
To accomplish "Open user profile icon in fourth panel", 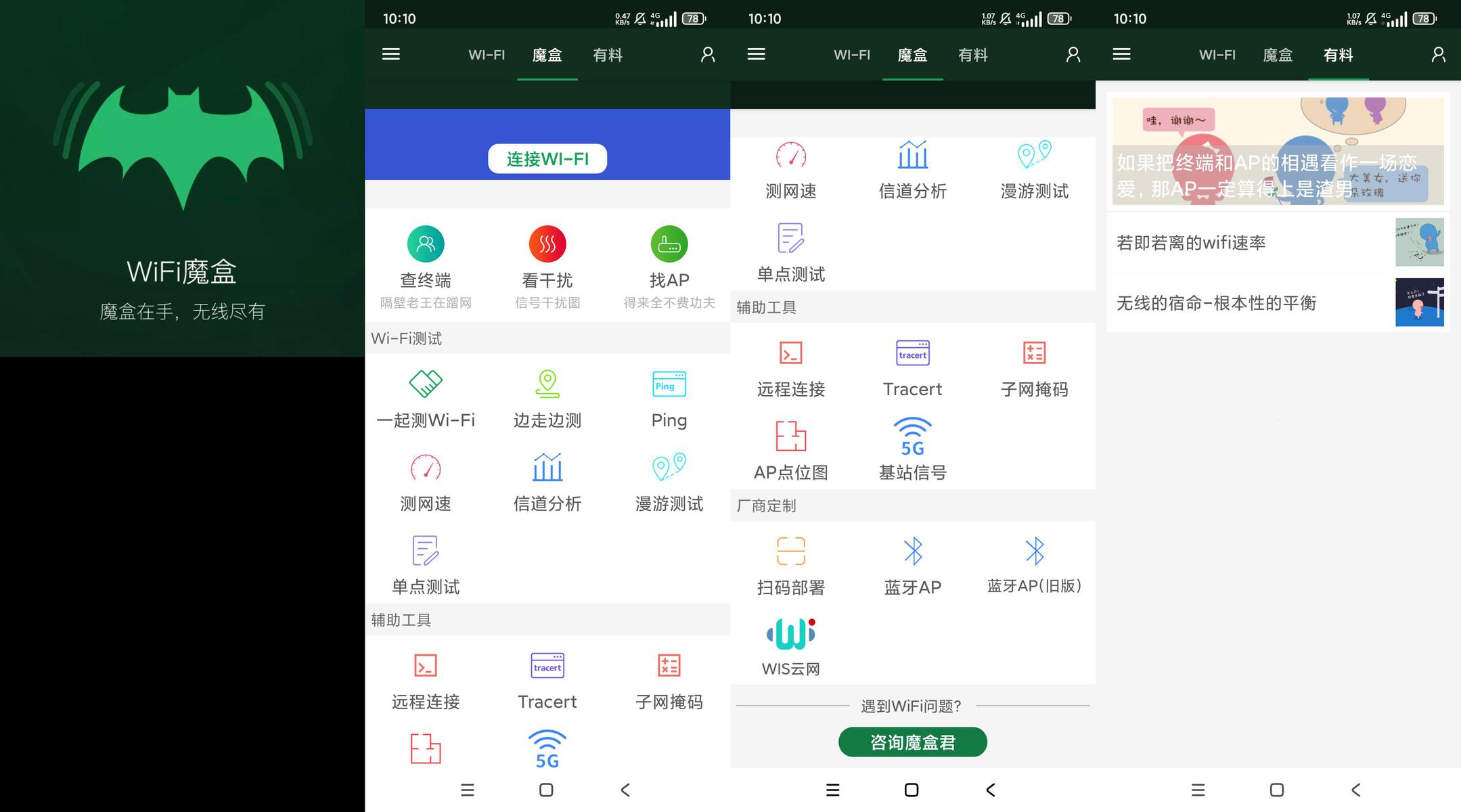I will tap(1438, 54).
